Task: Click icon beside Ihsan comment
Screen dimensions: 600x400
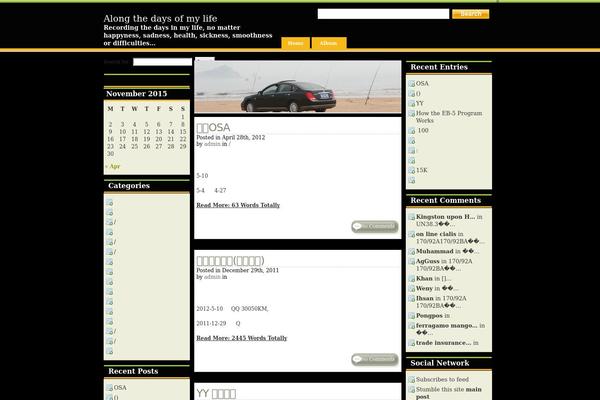Action: [412, 299]
